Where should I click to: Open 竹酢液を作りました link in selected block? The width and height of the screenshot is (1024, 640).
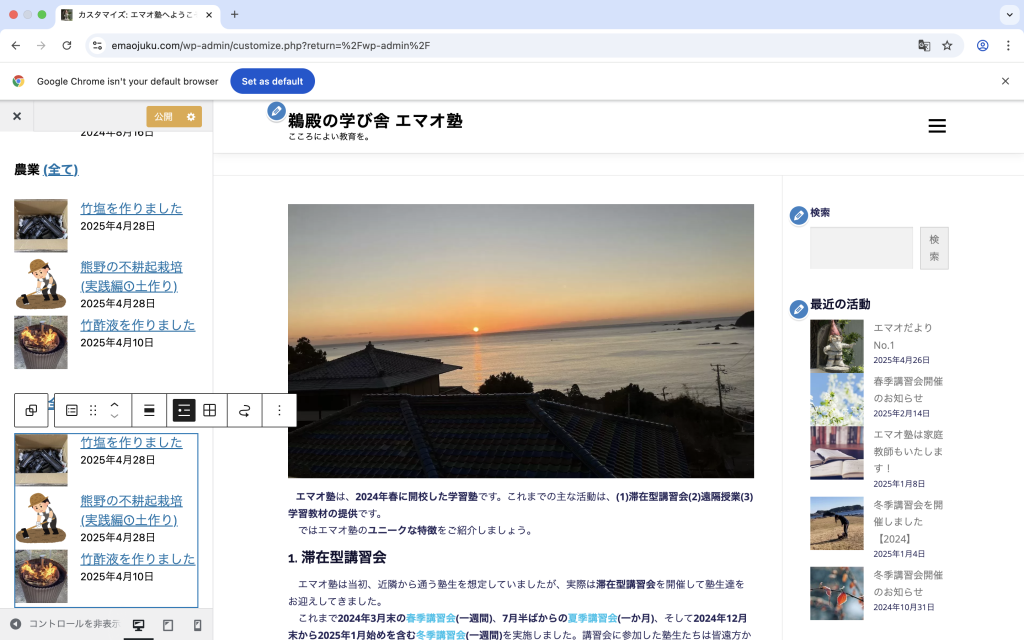click(x=138, y=559)
